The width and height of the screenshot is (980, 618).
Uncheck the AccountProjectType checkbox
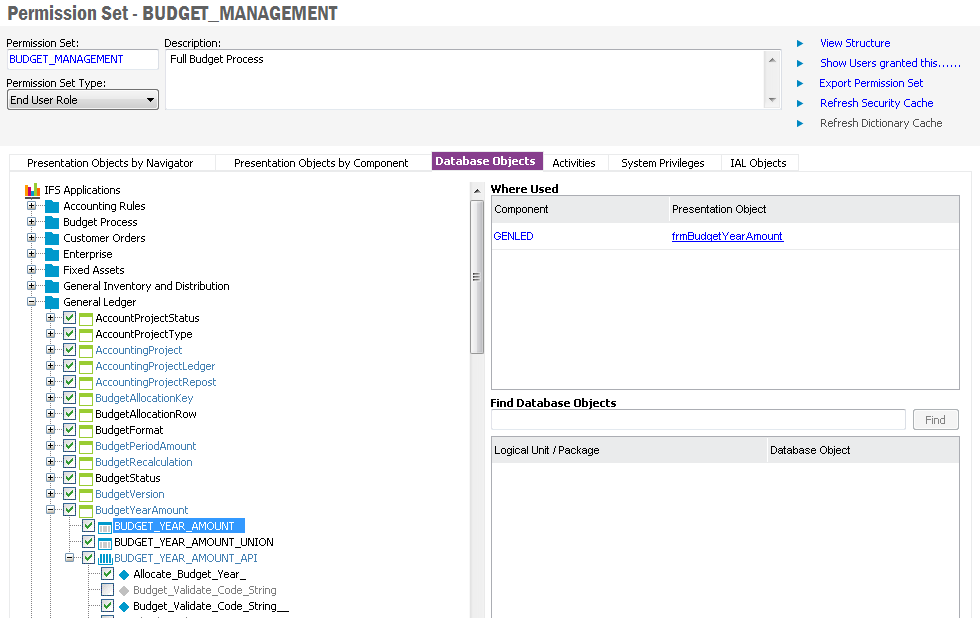pos(69,334)
